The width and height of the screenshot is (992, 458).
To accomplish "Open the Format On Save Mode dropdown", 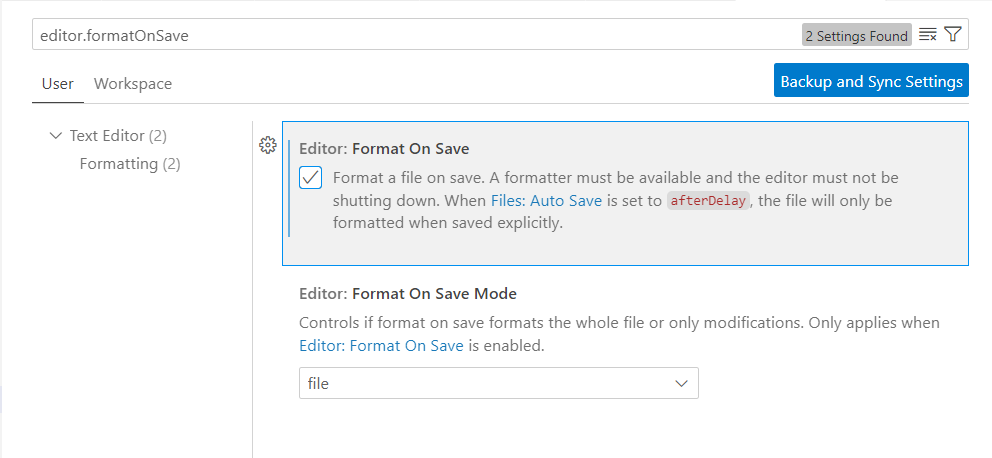I will pos(498,383).
